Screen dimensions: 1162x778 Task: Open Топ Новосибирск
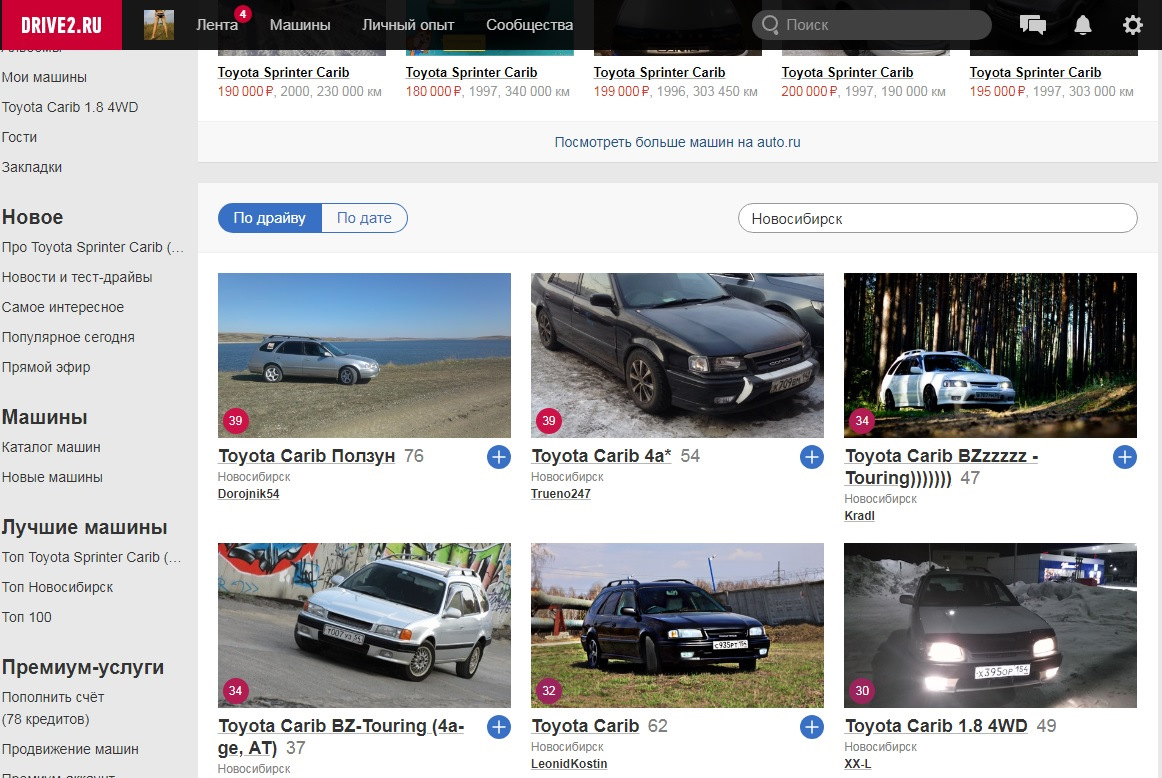[57, 588]
